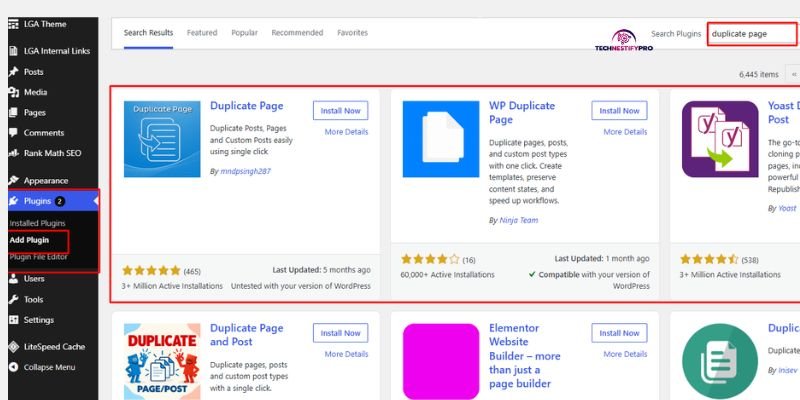Install Now for Elementor Website Builder
800x400 pixels.
619,333
